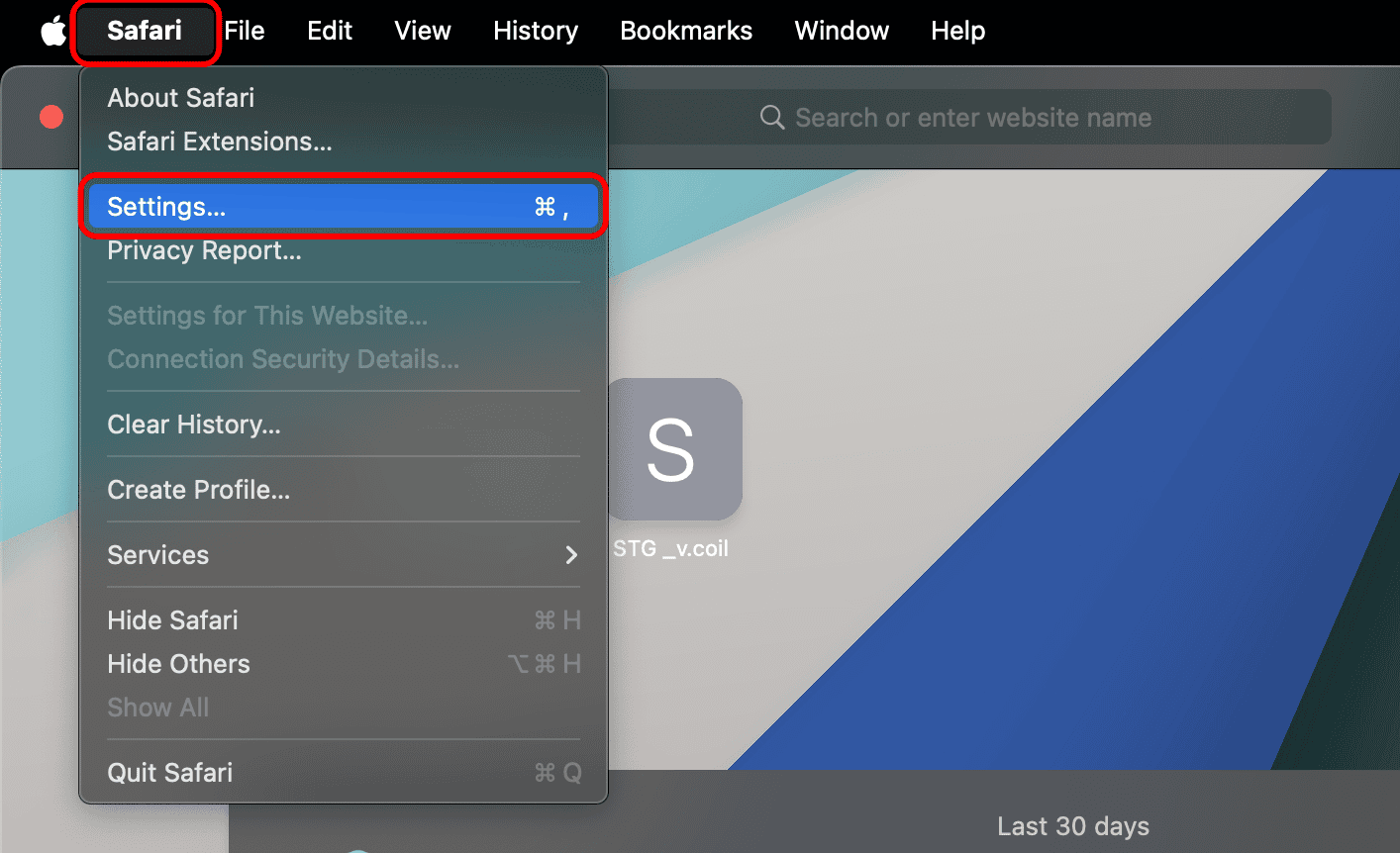1400x853 pixels.
Task: Select Clear History… menu item
Action: coord(194,425)
